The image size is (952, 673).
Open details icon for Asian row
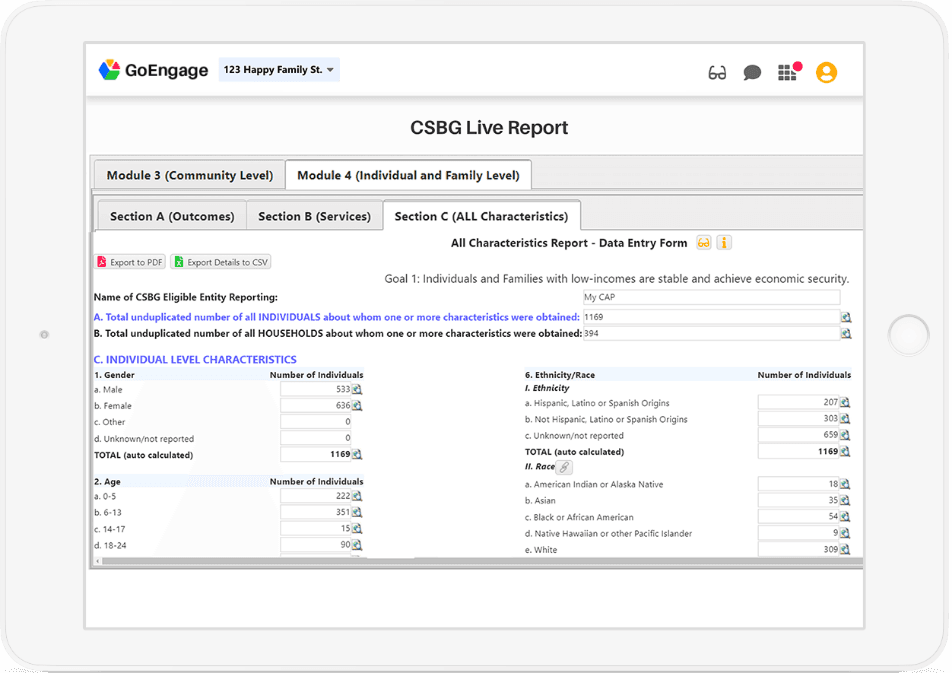[845, 500]
